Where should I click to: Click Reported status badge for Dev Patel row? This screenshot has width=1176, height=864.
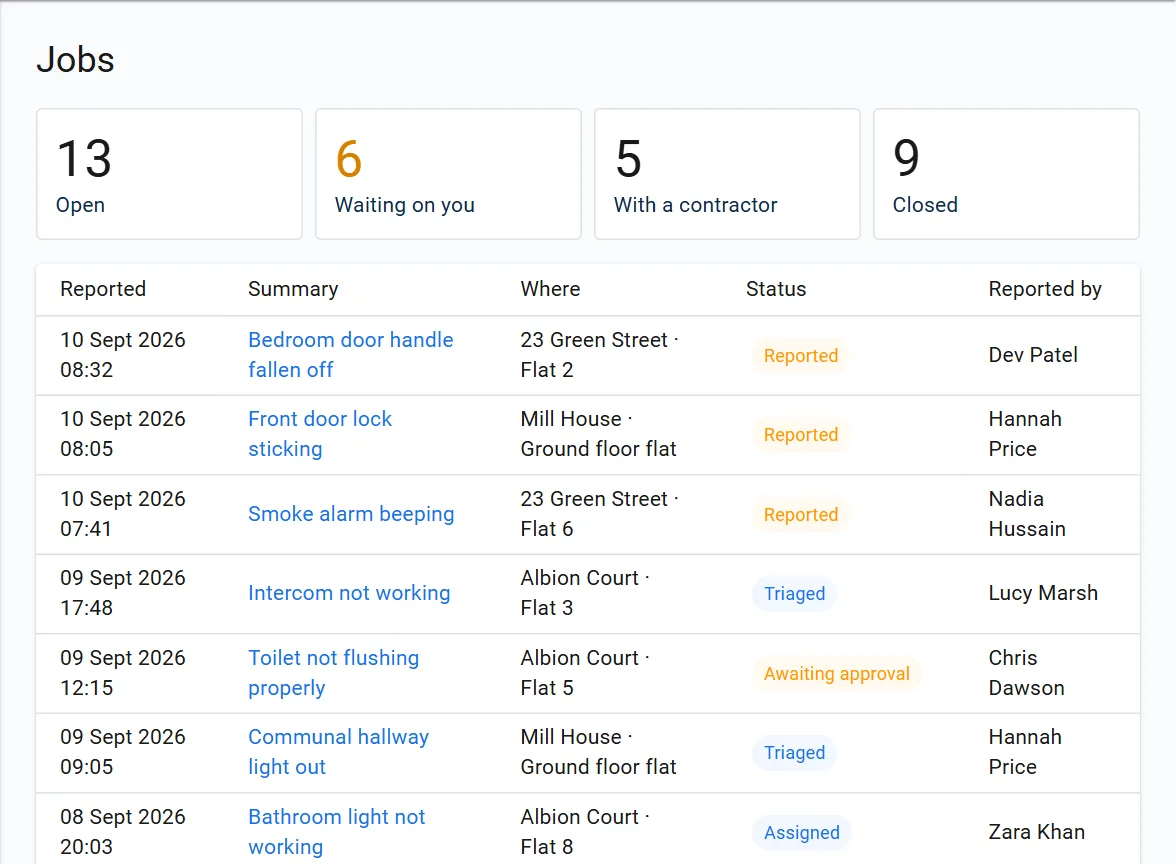801,356
